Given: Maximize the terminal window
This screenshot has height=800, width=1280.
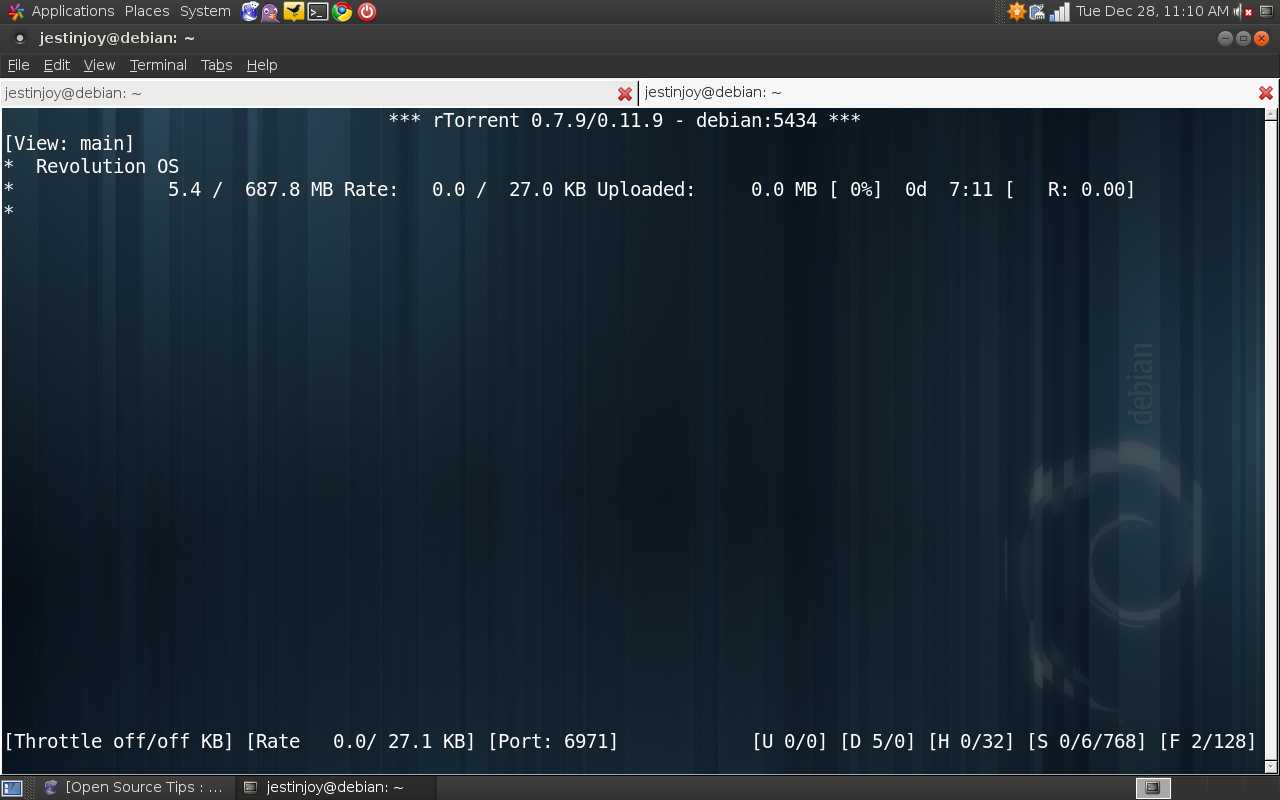Looking at the screenshot, I should coord(1243,38).
